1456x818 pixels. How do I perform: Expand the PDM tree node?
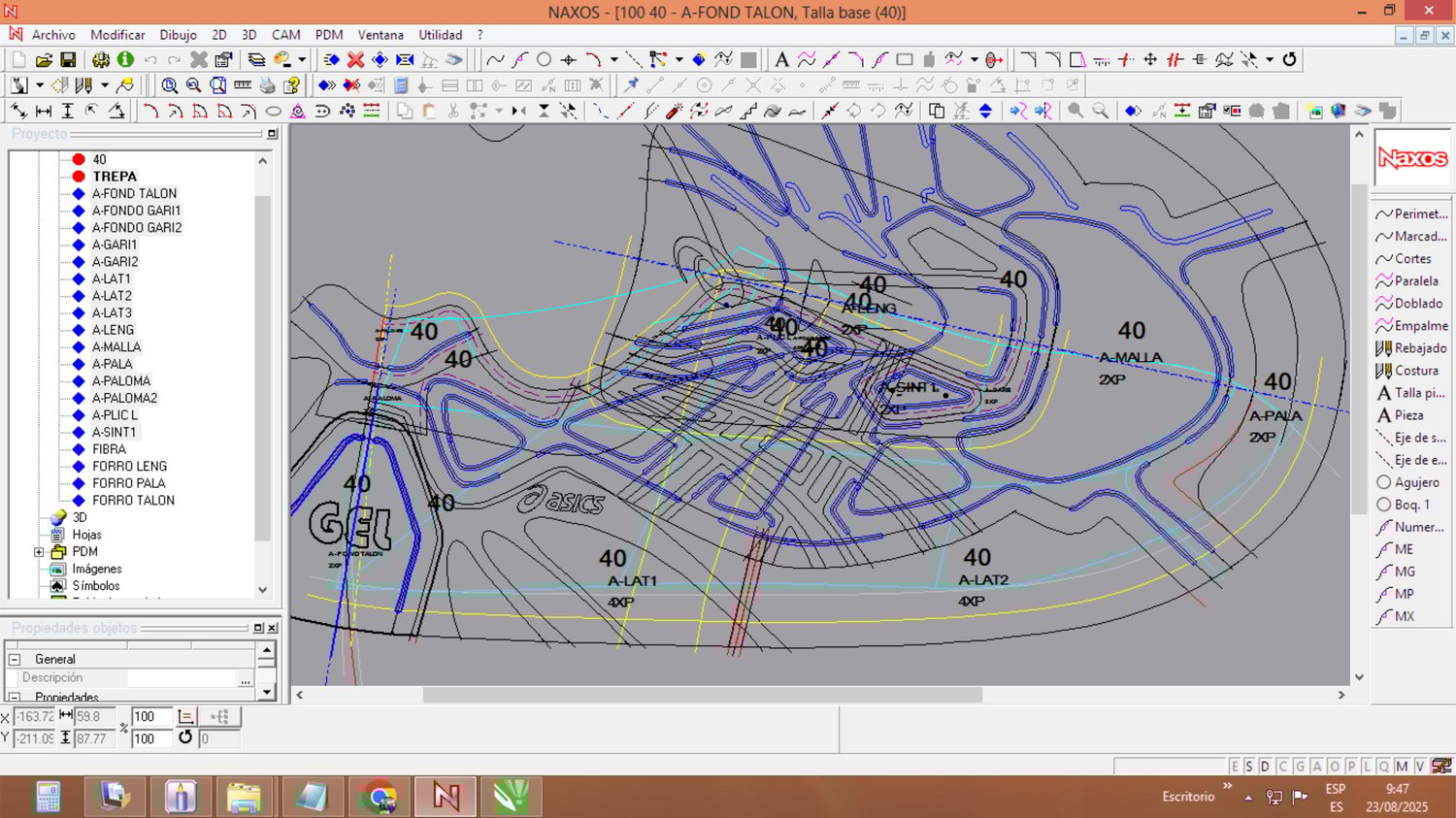point(39,552)
